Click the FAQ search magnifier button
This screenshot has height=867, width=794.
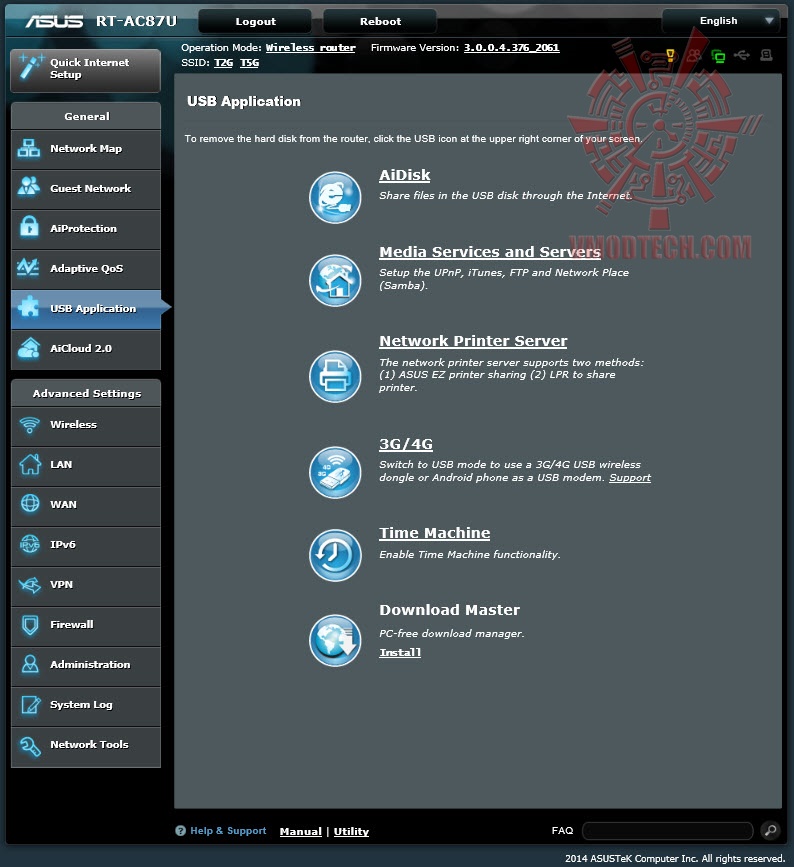click(770, 830)
